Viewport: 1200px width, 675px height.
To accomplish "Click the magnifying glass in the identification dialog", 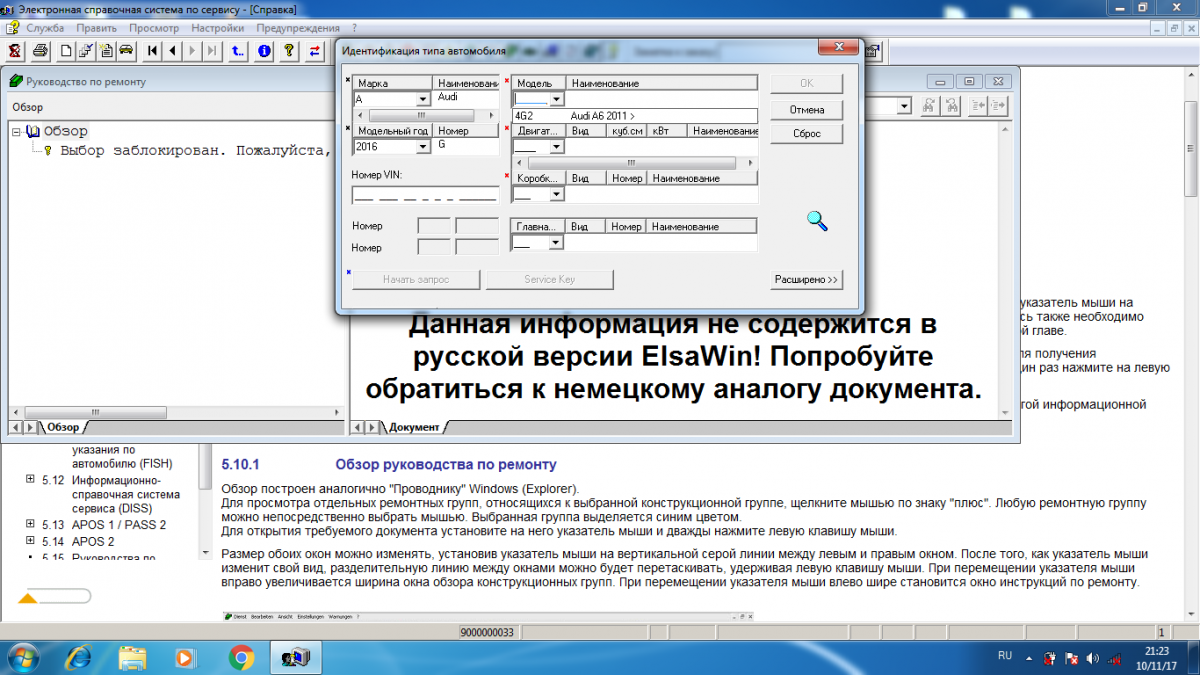I will (817, 221).
